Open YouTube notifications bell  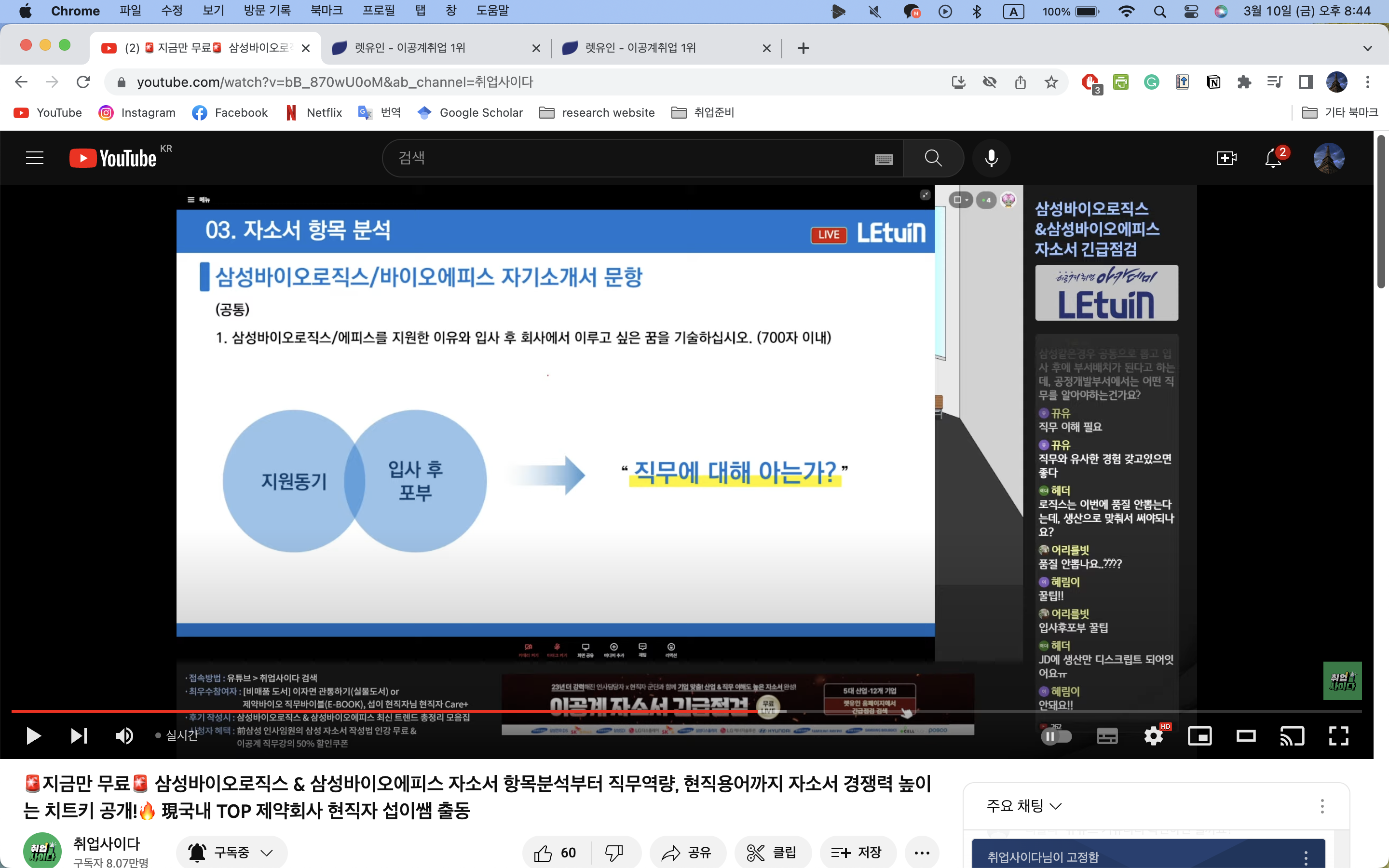1274,158
